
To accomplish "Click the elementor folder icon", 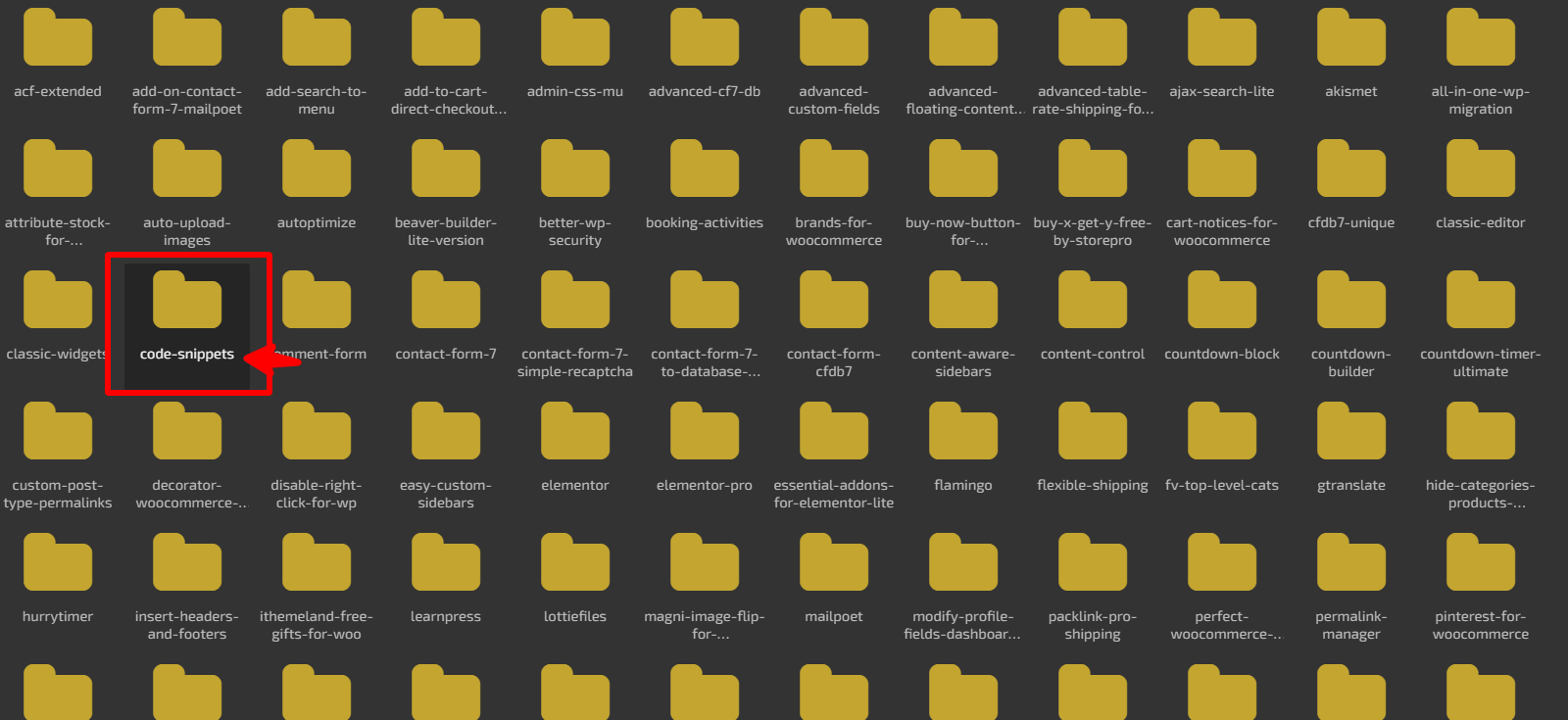I will (x=575, y=431).
